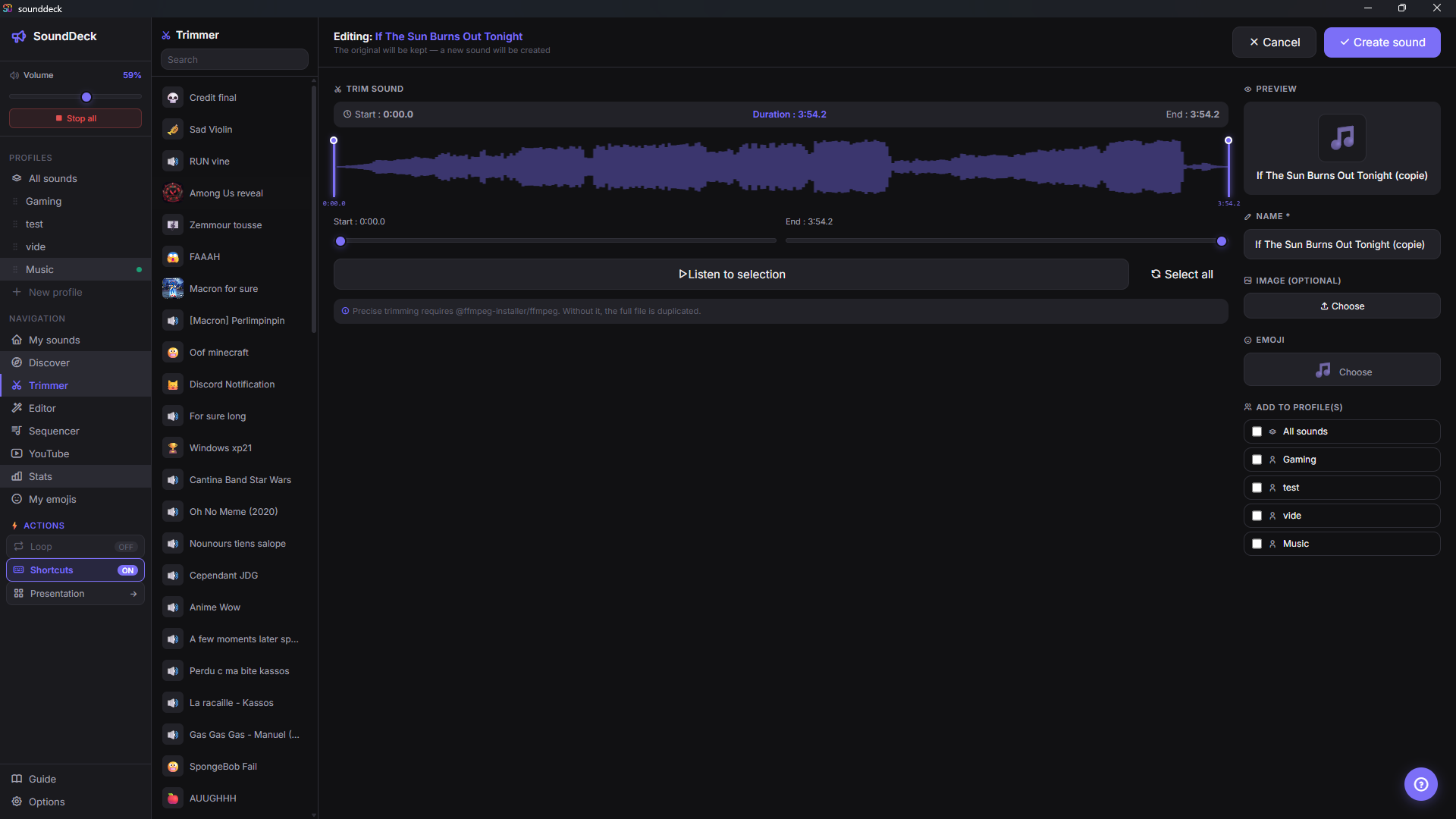Click the End trim slider handle
Image resolution: width=1456 pixels, height=819 pixels.
[x=1221, y=241]
